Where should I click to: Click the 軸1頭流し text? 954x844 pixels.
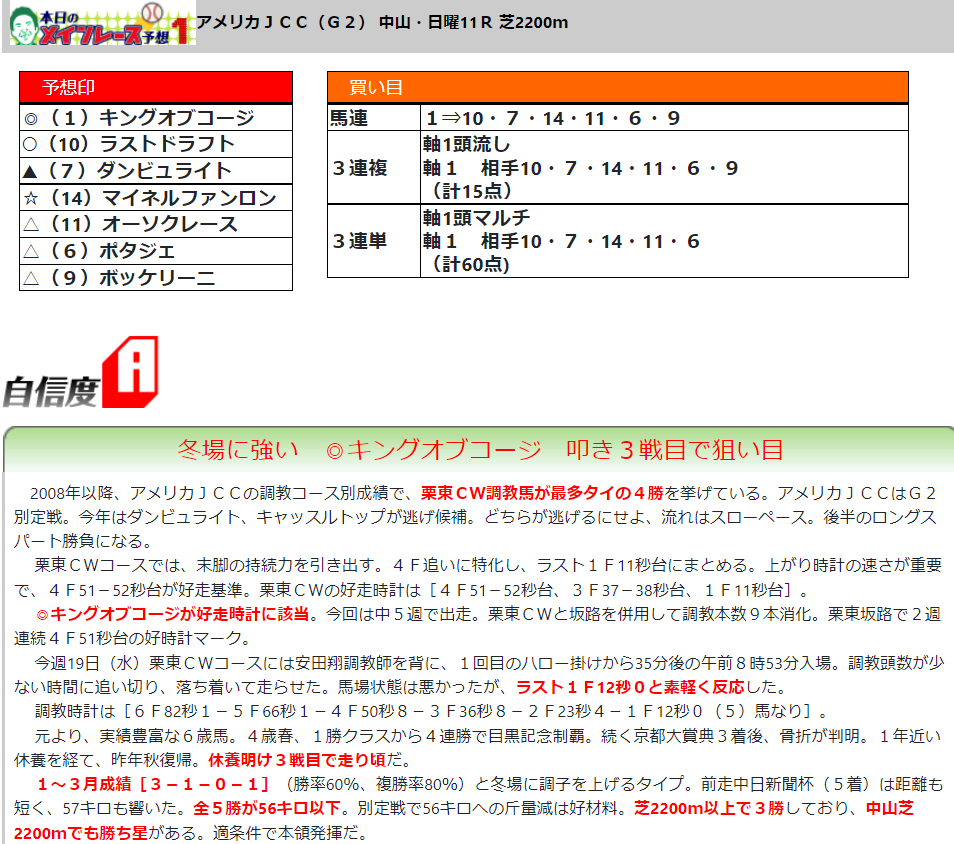(467, 144)
